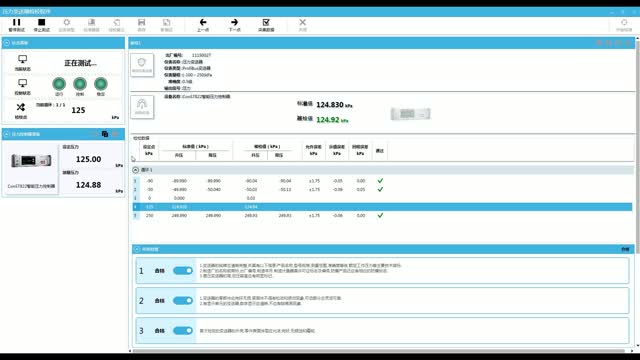Collapse the status panel header chevron

click(x=7, y=43)
